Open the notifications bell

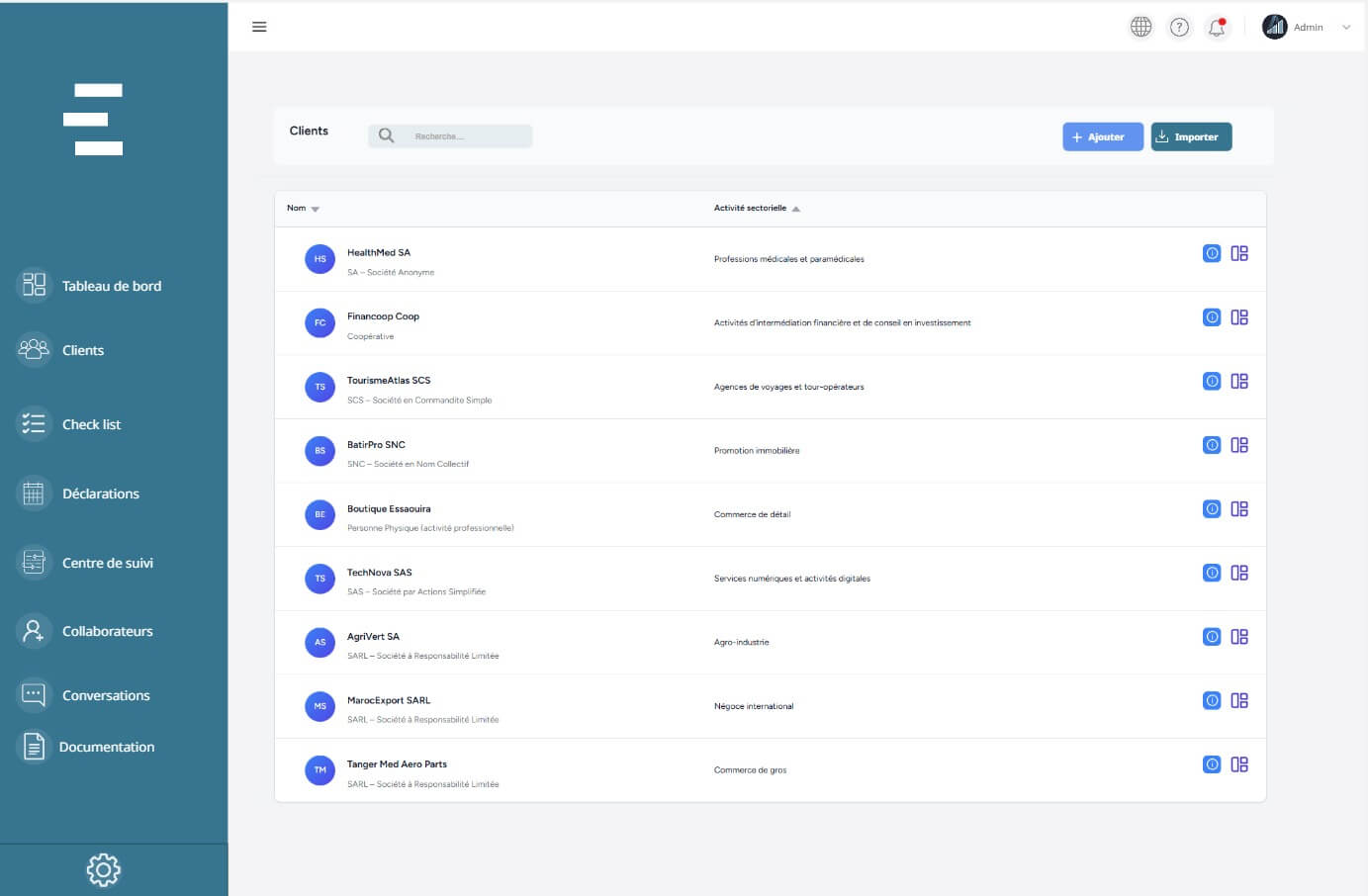coord(1217,28)
